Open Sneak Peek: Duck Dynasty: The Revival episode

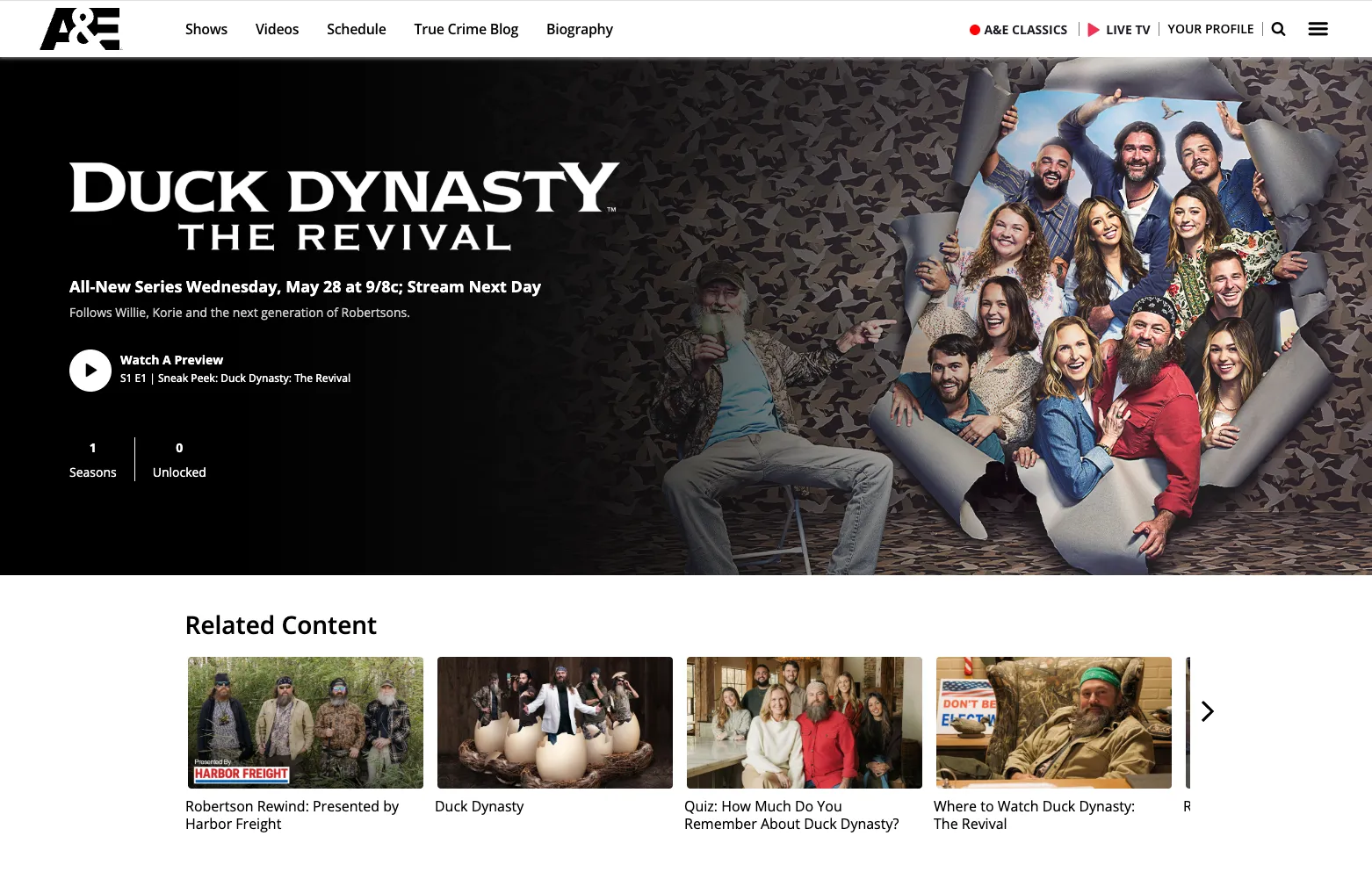(x=235, y=378)
